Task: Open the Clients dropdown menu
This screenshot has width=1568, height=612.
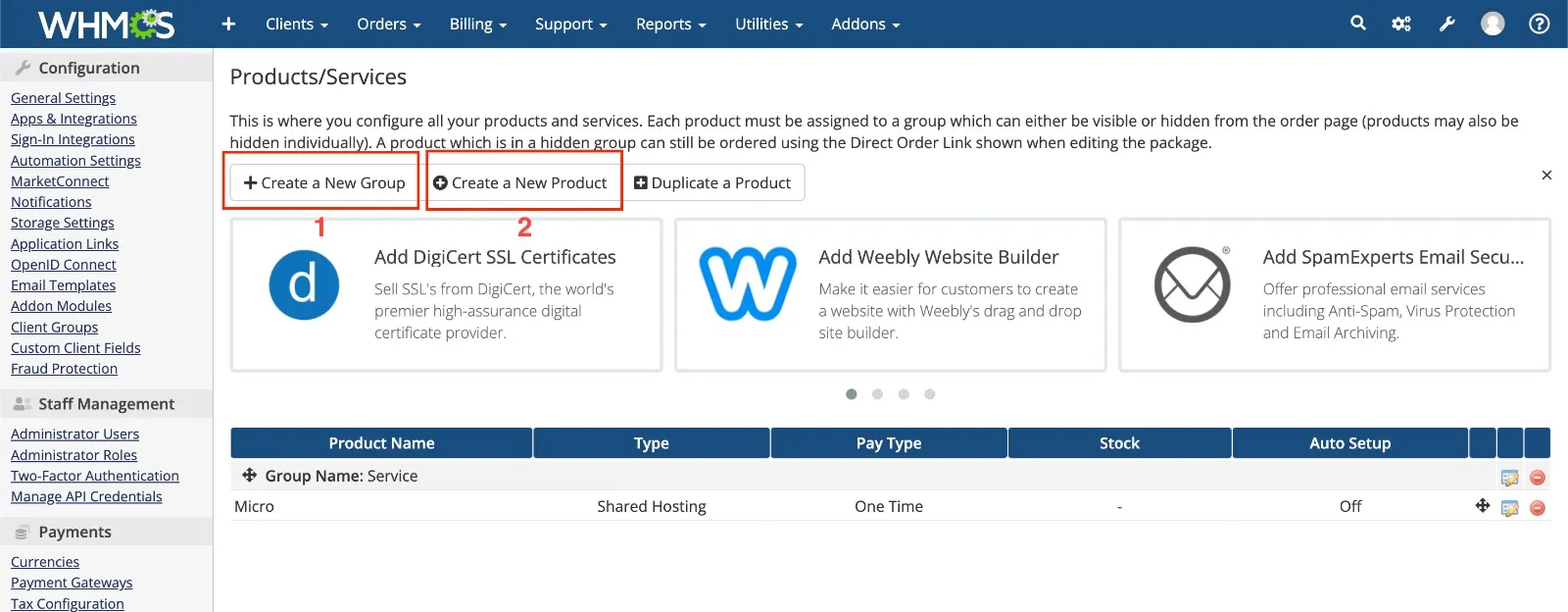Action: (x=297, y=24)
